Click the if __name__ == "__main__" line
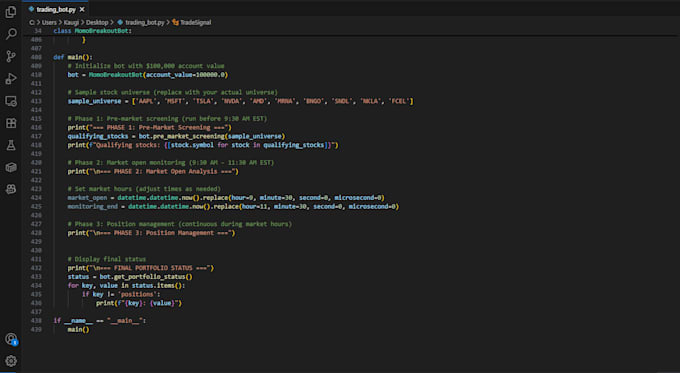Screen dimensions: 680x373 (x=100, y=321)
